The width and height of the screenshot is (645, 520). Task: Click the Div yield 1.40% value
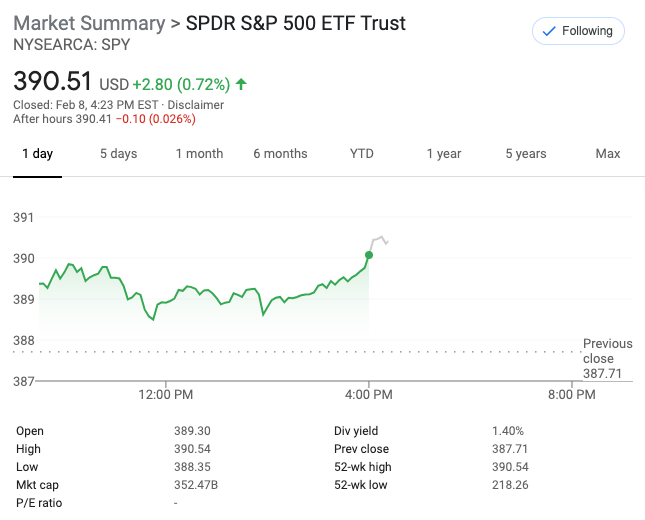point(507,431)
